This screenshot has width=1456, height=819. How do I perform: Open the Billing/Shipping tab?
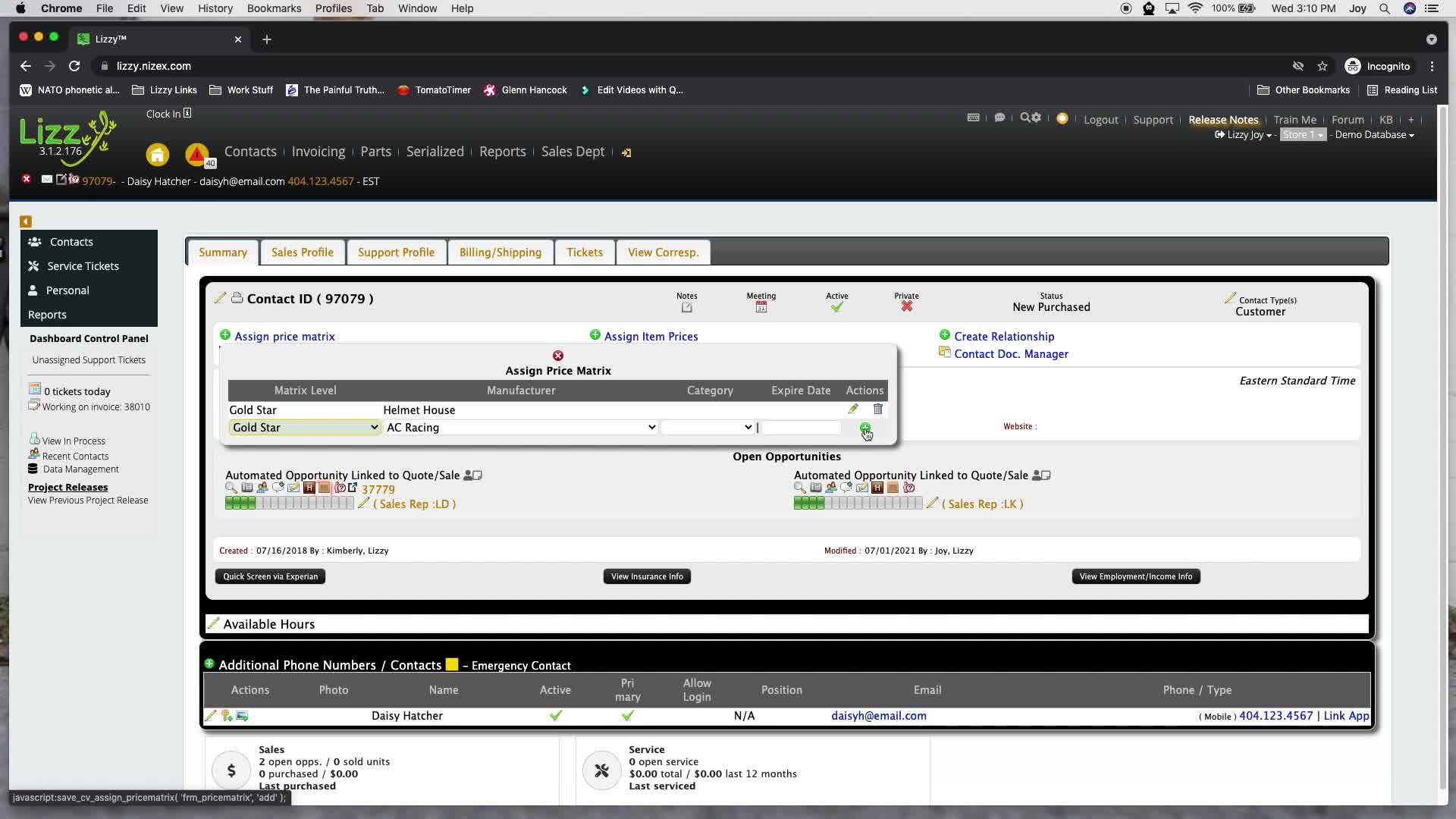point(500,253)
